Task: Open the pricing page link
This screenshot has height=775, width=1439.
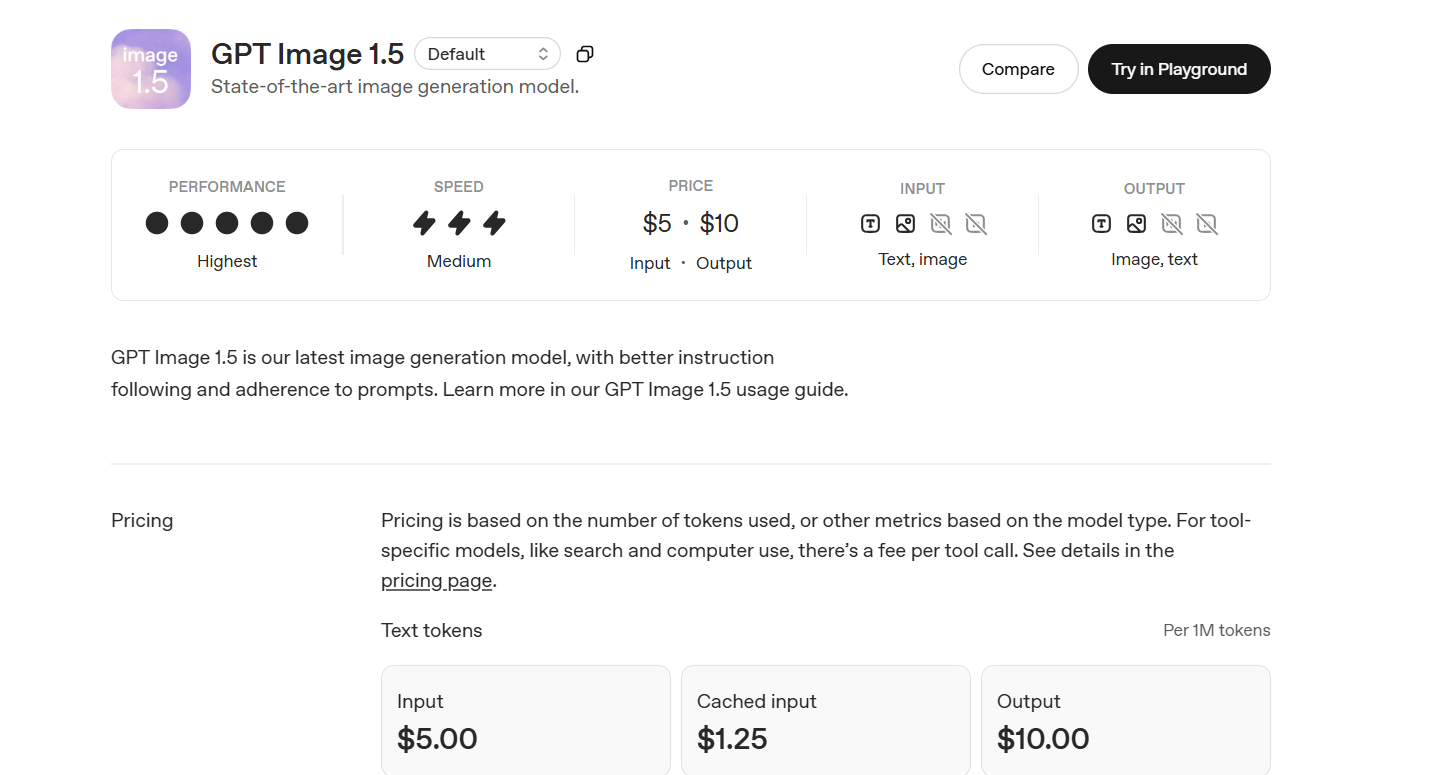Action: (x=436, y=580)
